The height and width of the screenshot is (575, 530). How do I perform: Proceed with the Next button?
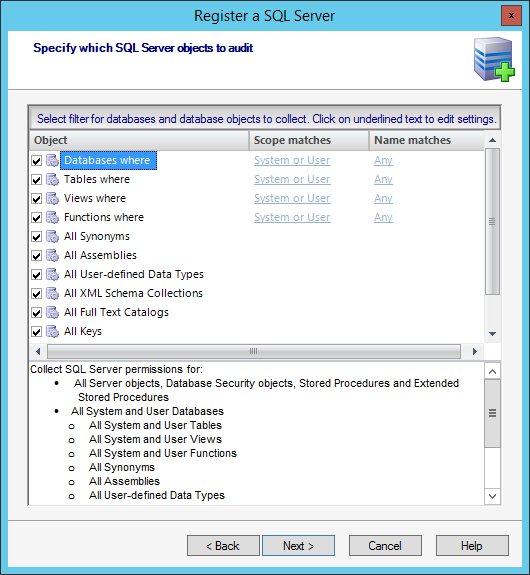pyautogui.click(x=298, y=546)
